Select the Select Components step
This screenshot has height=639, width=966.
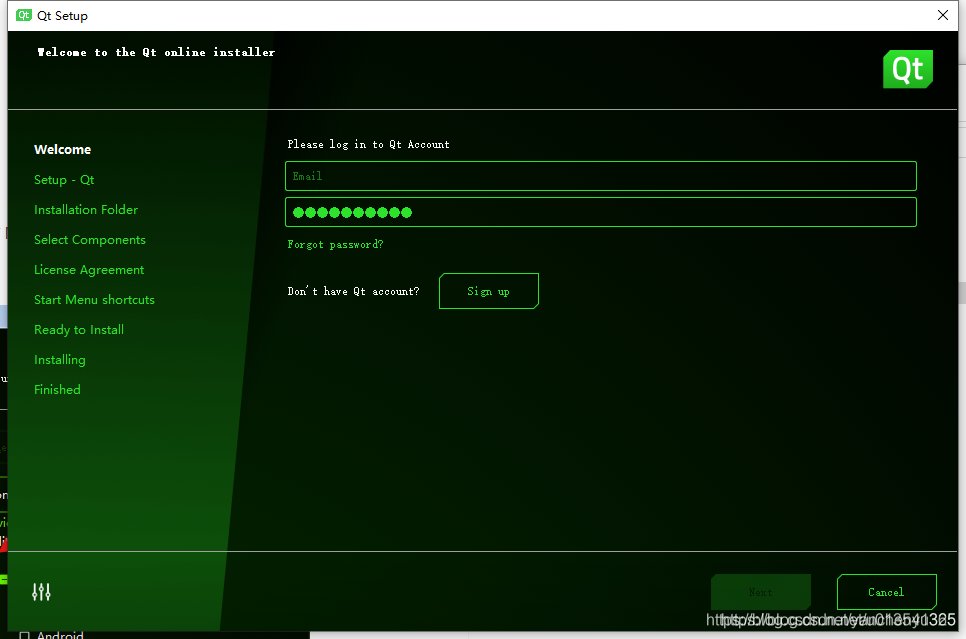pyautogui.click(x=90, y=240)
